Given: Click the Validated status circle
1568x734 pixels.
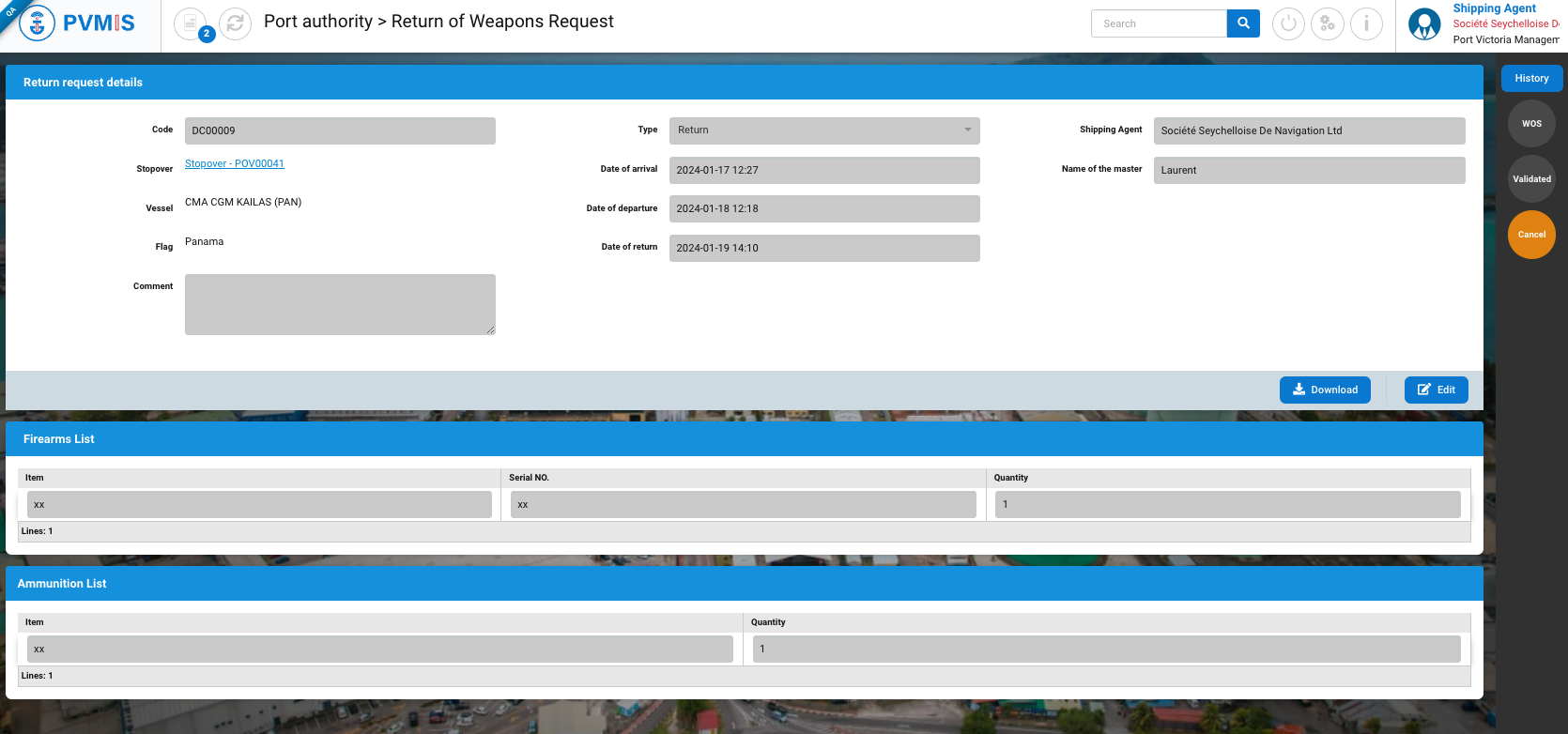Looking at the screenshot, I should pyautogui.click(x=1531, y=179).
